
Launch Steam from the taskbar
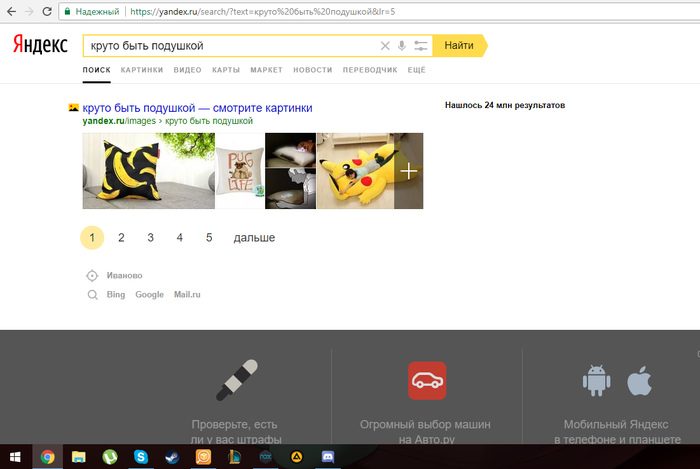point(172,456)
